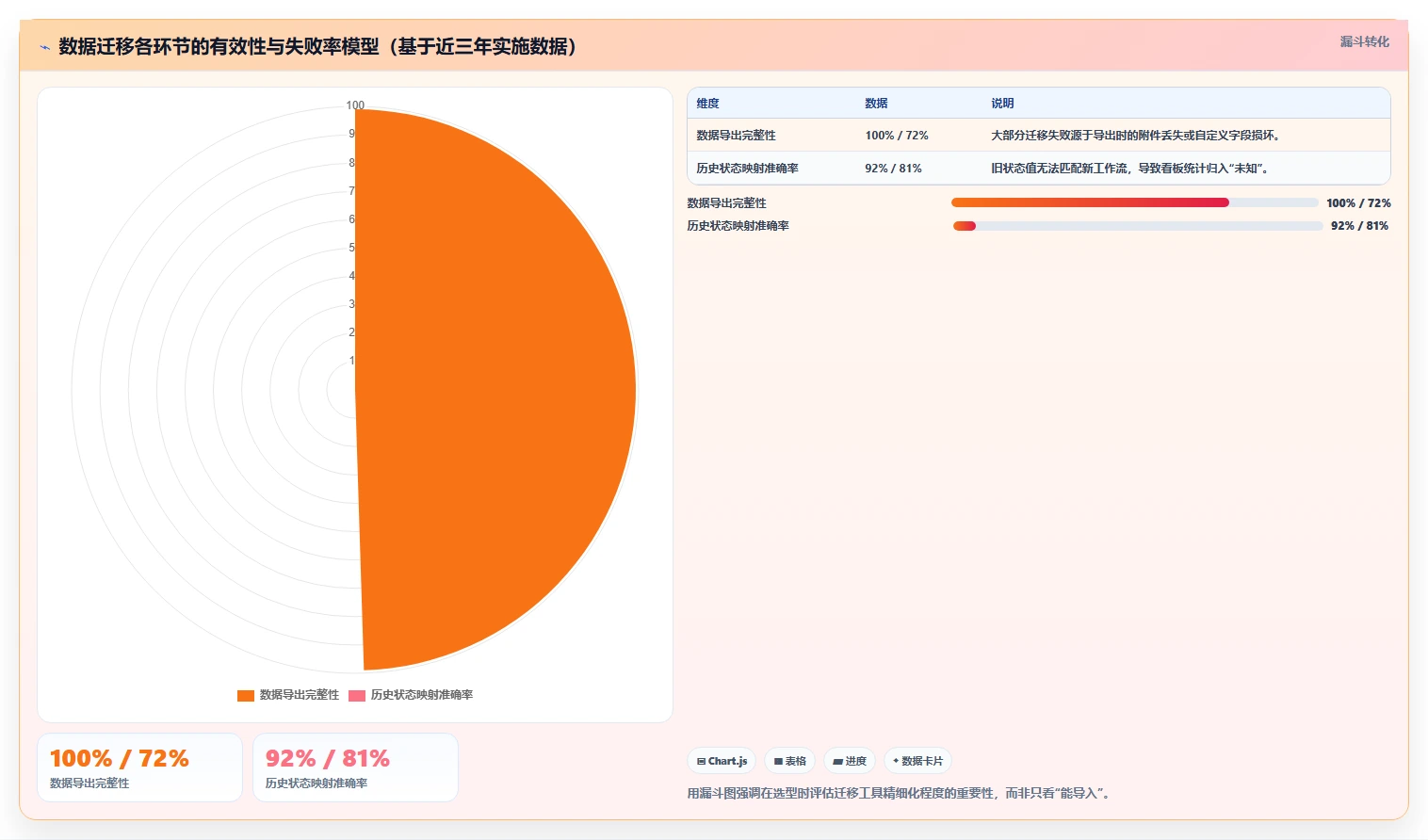This screenshot has height=840, width=1428.
Task: Click the footer note 用漏斗图强调在选型时评估
Action: click(x=901, y=794)
